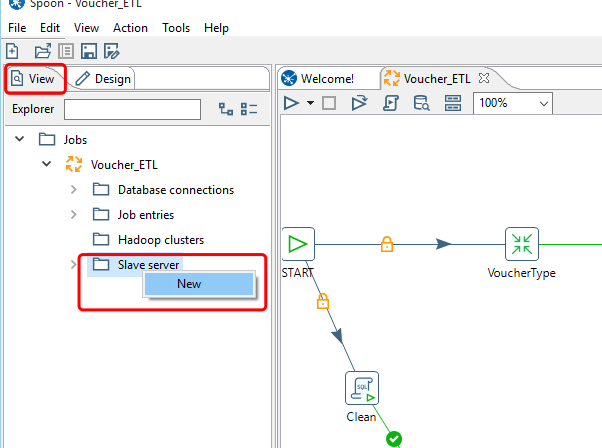Select the Clean SQL job entry icon
Viewport: 602px width, 448px height.
(x=362, y=388)
